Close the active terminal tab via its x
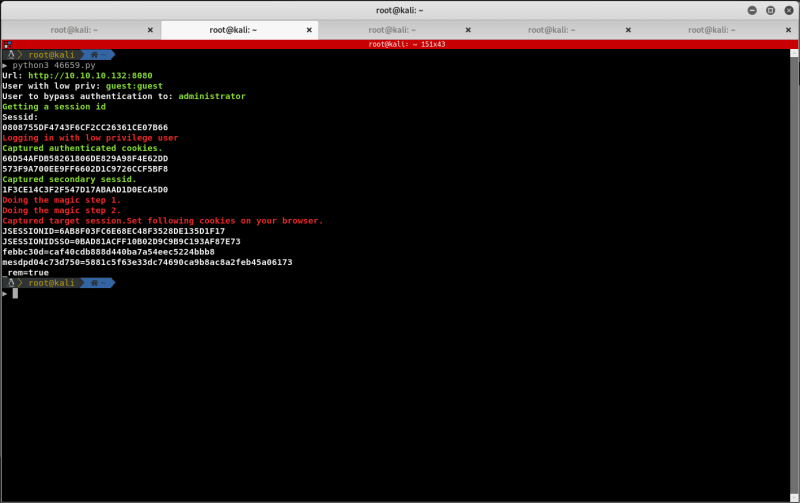Viewport: 800px width, 503px height. [x=309, y=30]
